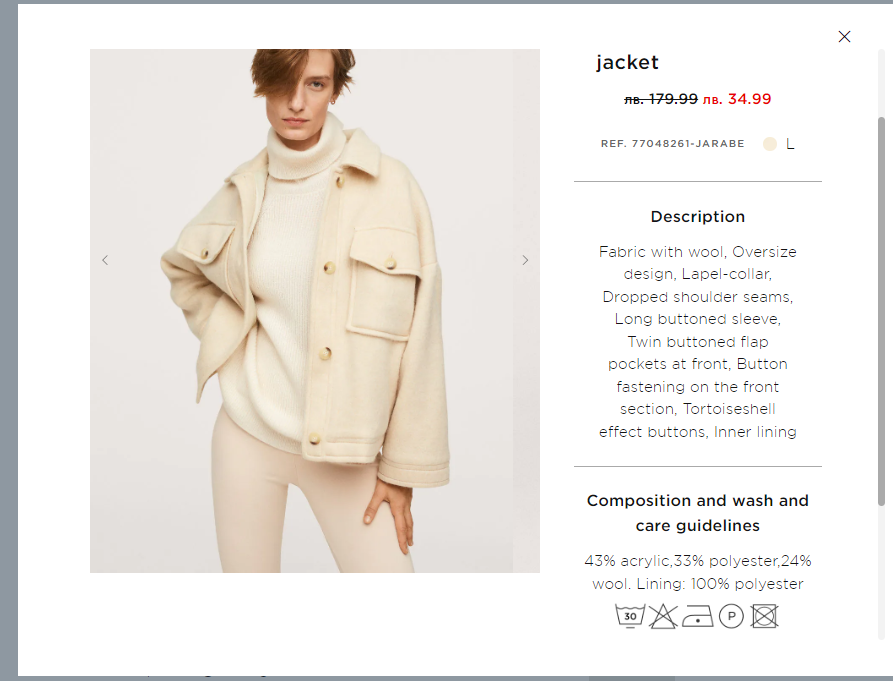Click the Description section heading

pyautogui.click(x=698, y=216)
